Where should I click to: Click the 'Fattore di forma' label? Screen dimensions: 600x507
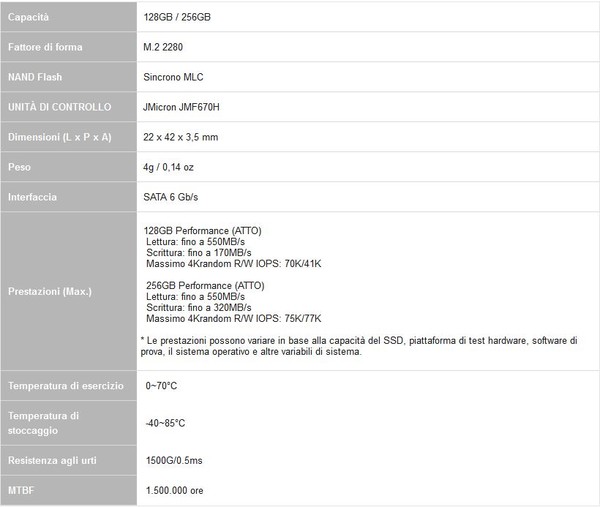click(x=45, y=47)
